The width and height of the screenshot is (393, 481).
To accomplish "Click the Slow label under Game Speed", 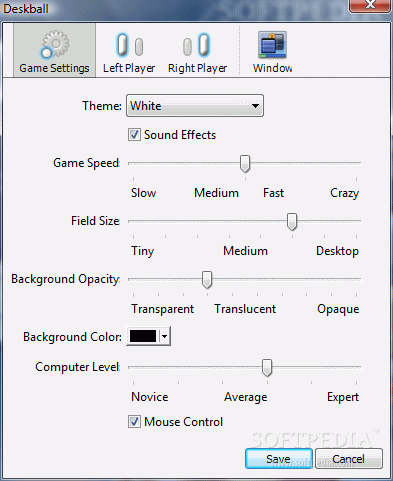I will pos(143,193).
